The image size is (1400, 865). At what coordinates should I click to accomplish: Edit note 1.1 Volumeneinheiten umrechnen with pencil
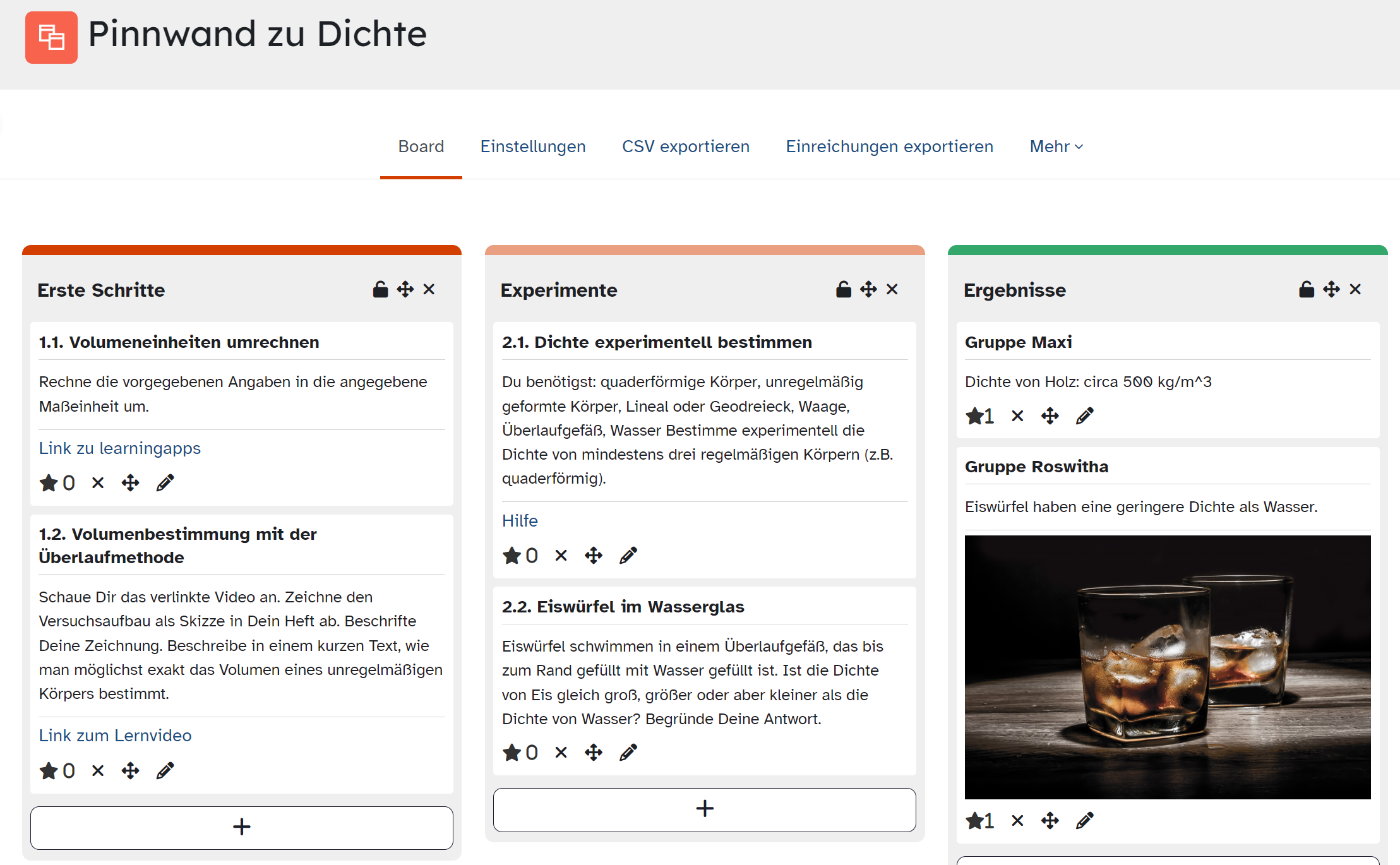(x=165, y=483)
